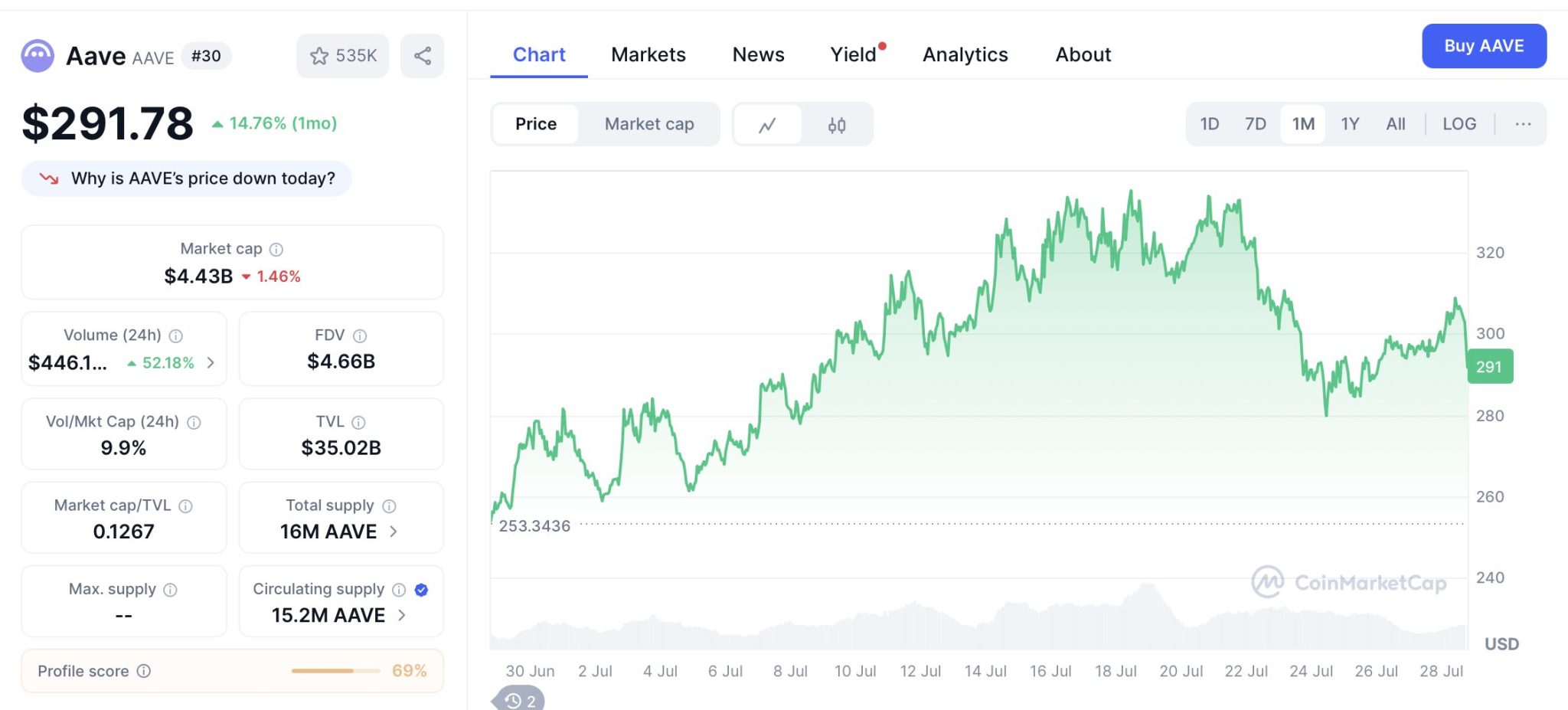Open the chart history clock icon

514,699
